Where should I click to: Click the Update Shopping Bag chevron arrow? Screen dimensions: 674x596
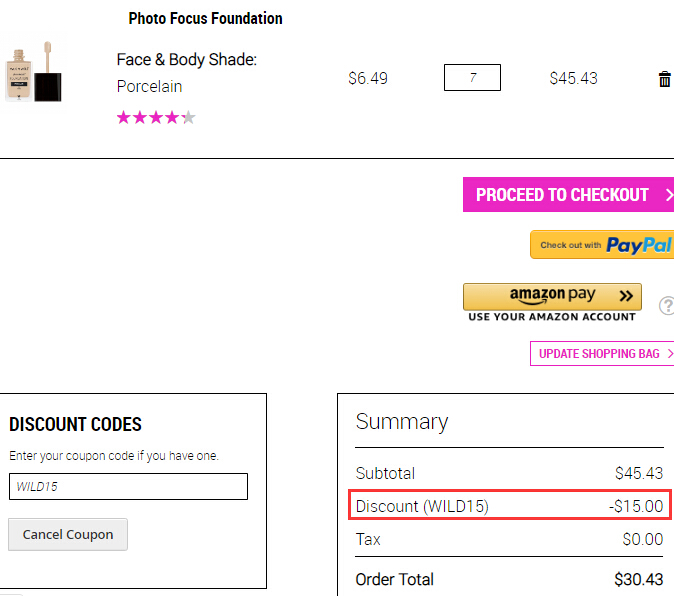pos(670,353)
